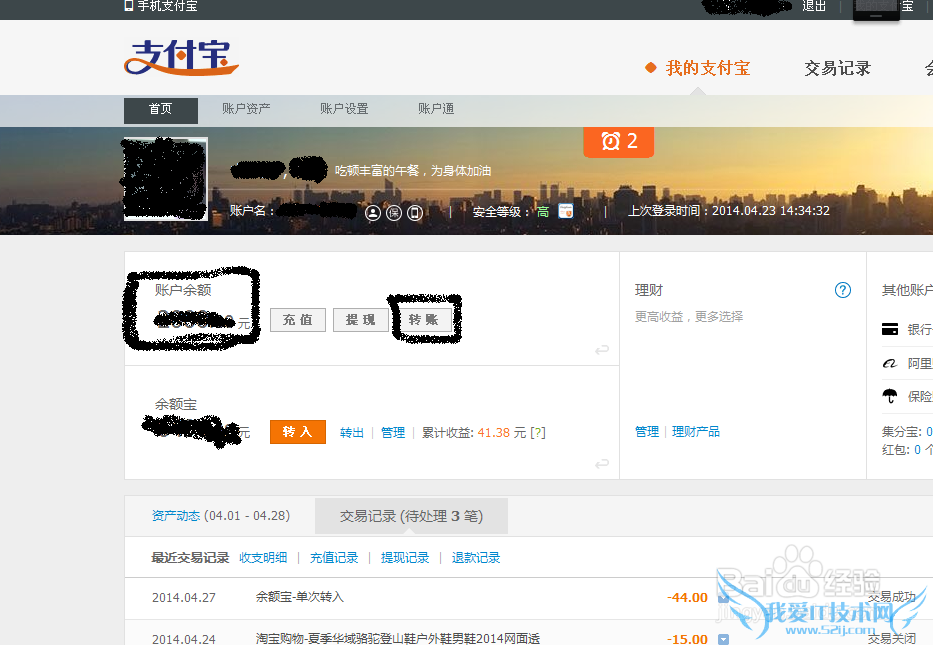Click the security product icon next to 高
This screenshot has width=933, height=645.
tap(565, 211)
